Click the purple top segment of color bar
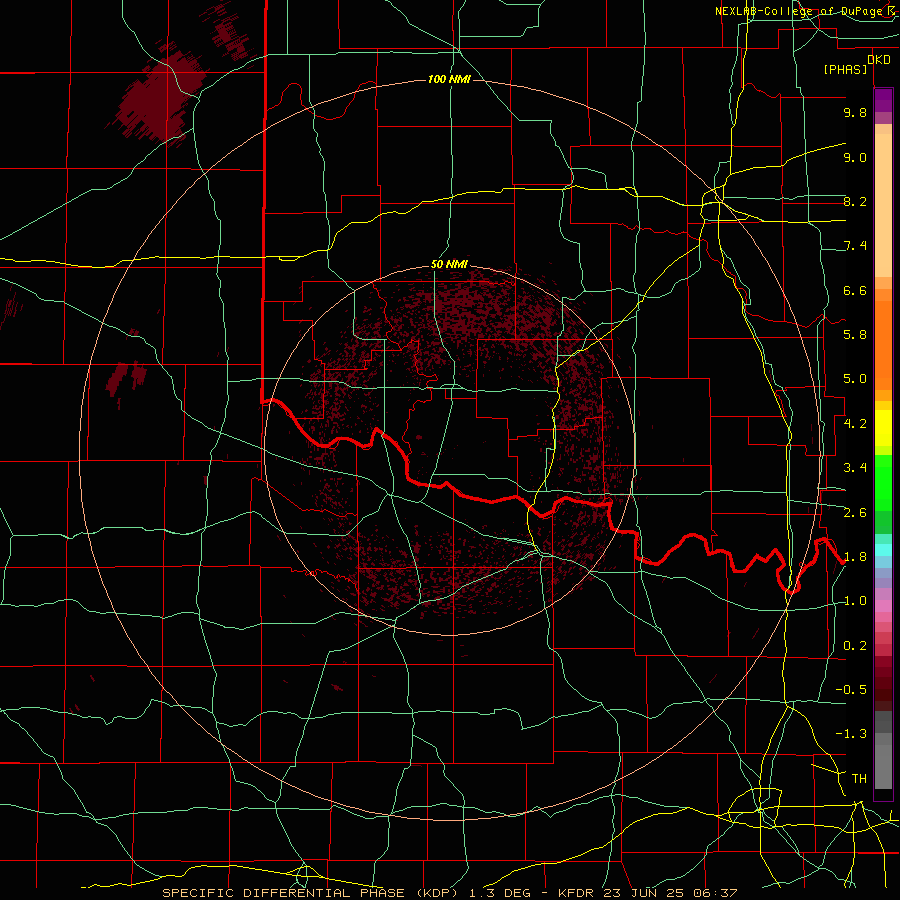The width and height of the screenshot is (900, 900). (883, 100)
